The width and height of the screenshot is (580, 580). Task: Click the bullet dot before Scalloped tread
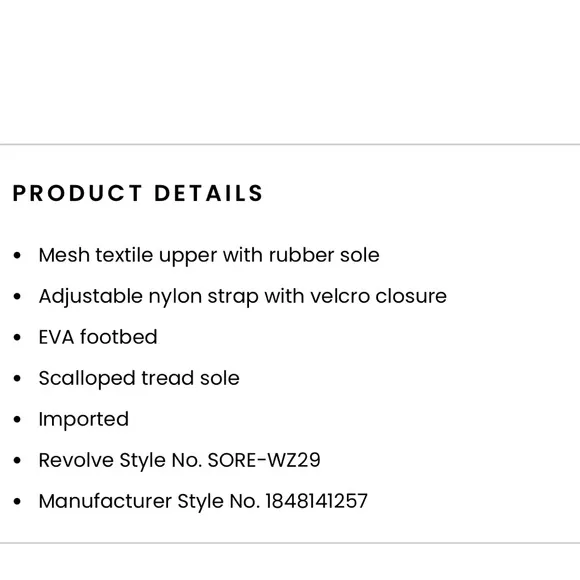coord(17,379)
